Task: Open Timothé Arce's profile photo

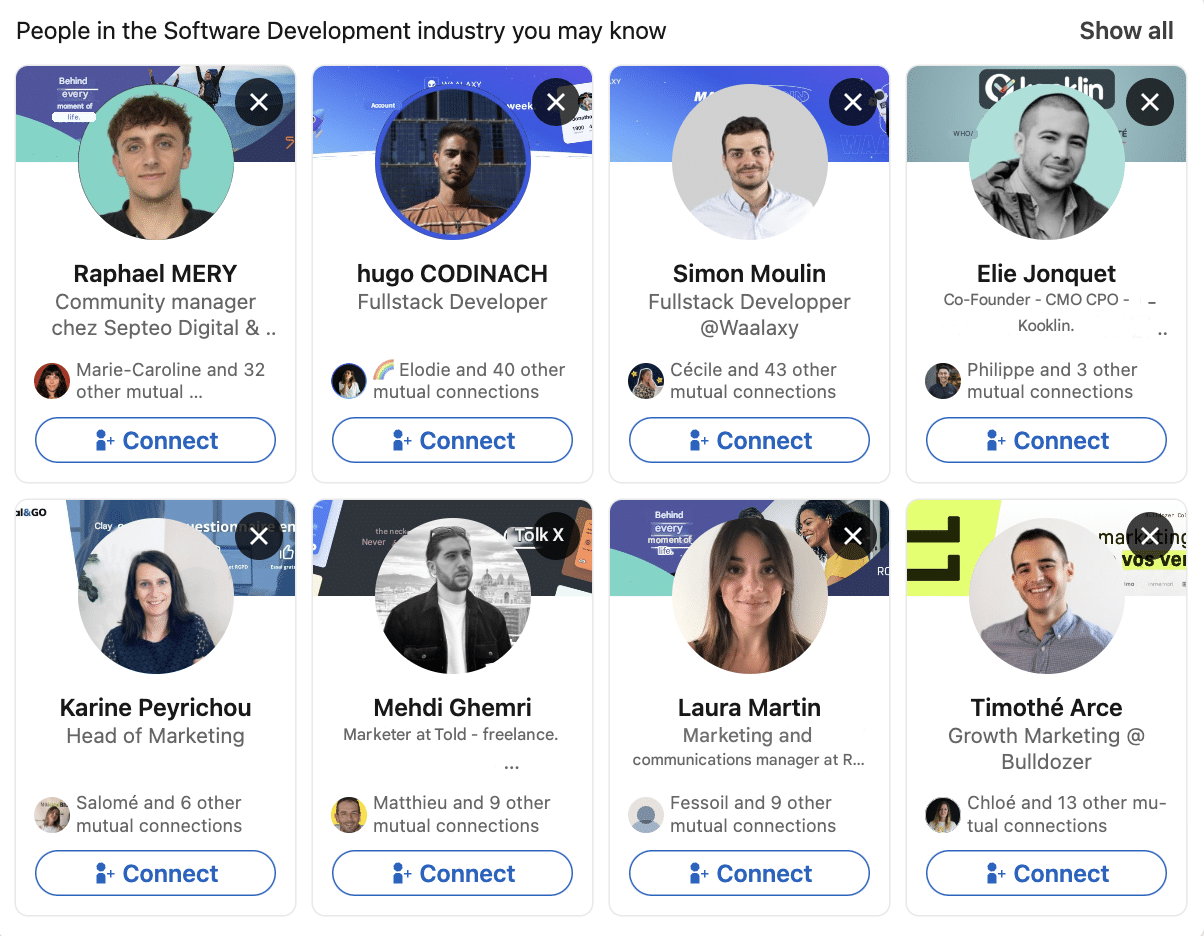Action: click(x=1046, y=594)
